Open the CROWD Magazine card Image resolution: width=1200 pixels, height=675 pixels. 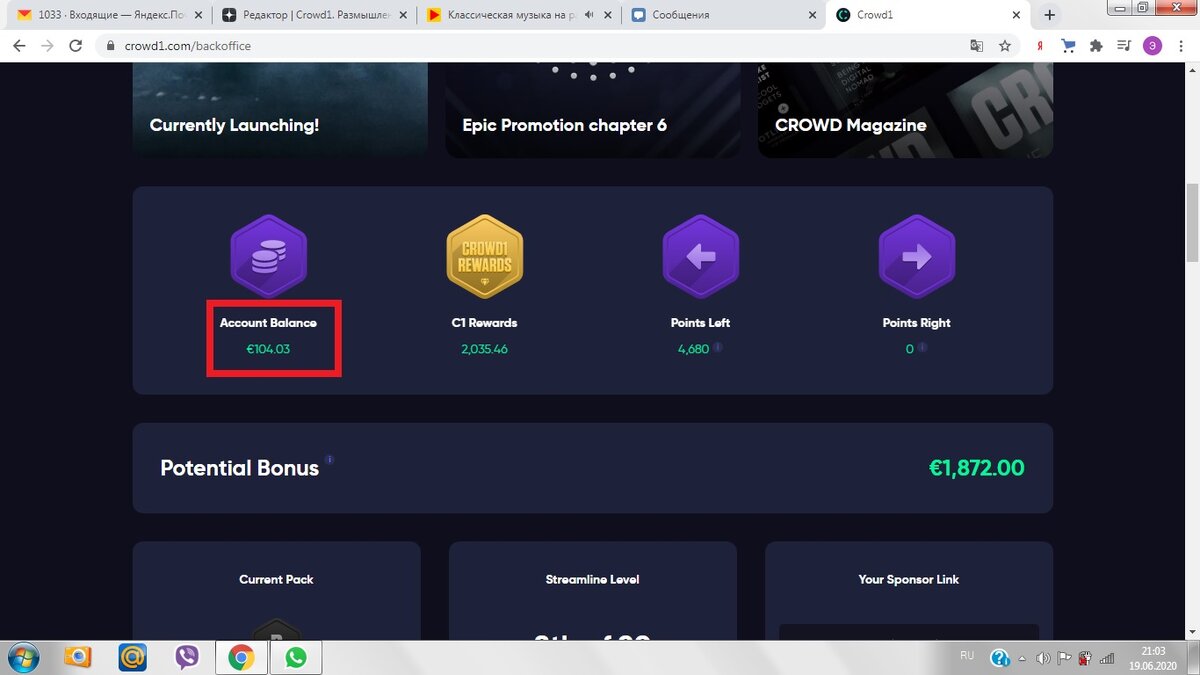coord(905,110)
